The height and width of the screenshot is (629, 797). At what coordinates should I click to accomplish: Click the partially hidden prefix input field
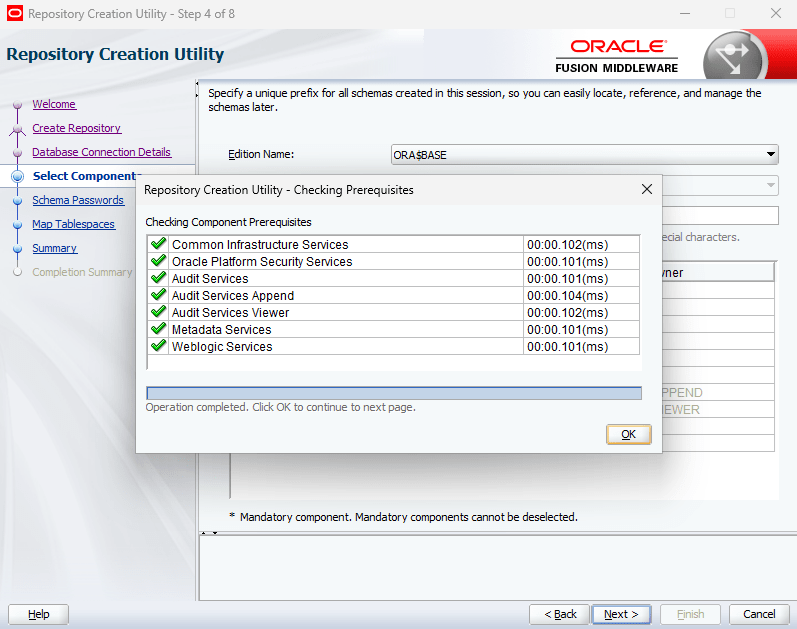720,216
